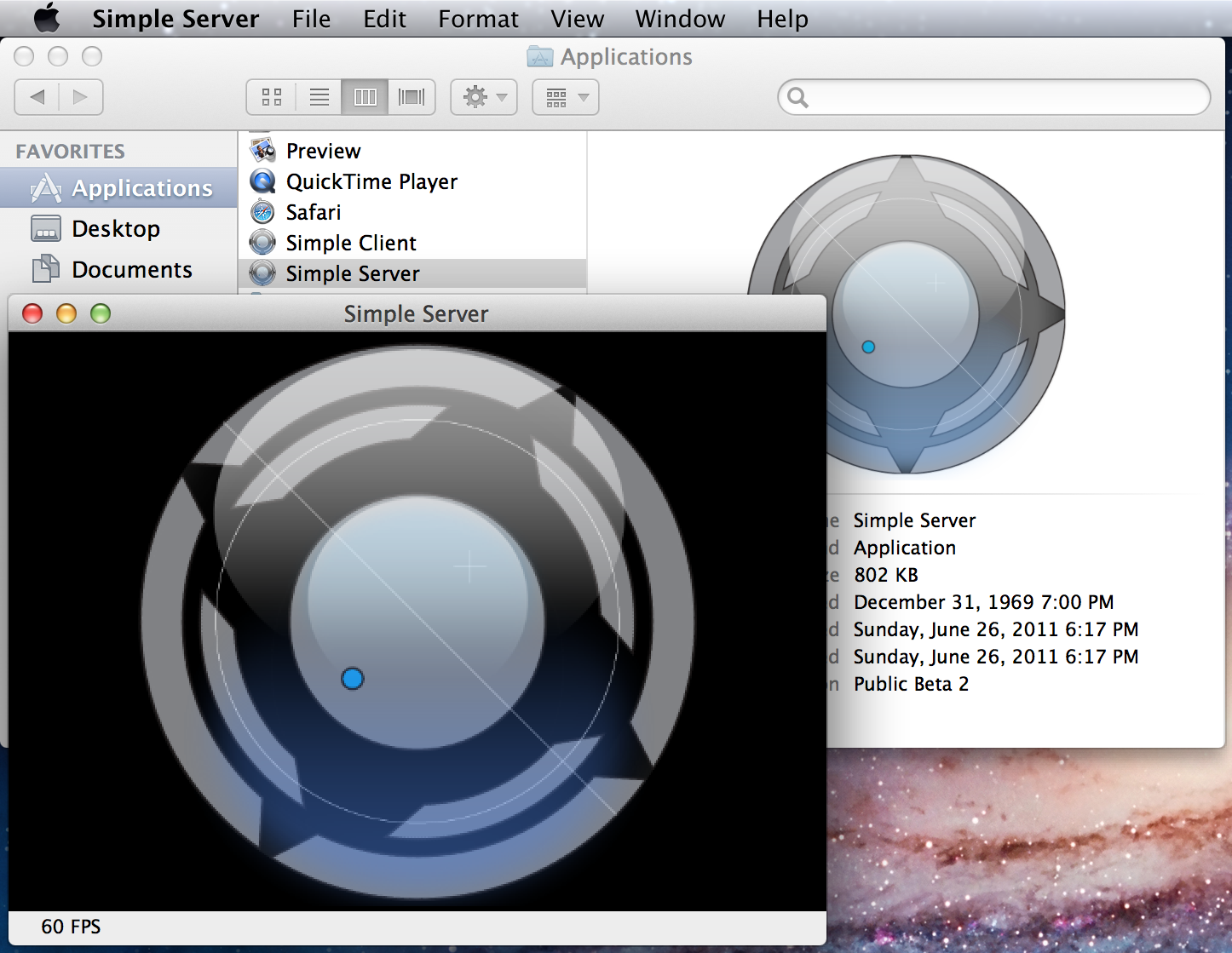Click the December 31, 1969 date
The image size is (1232, 953).
tap(983, 602)
